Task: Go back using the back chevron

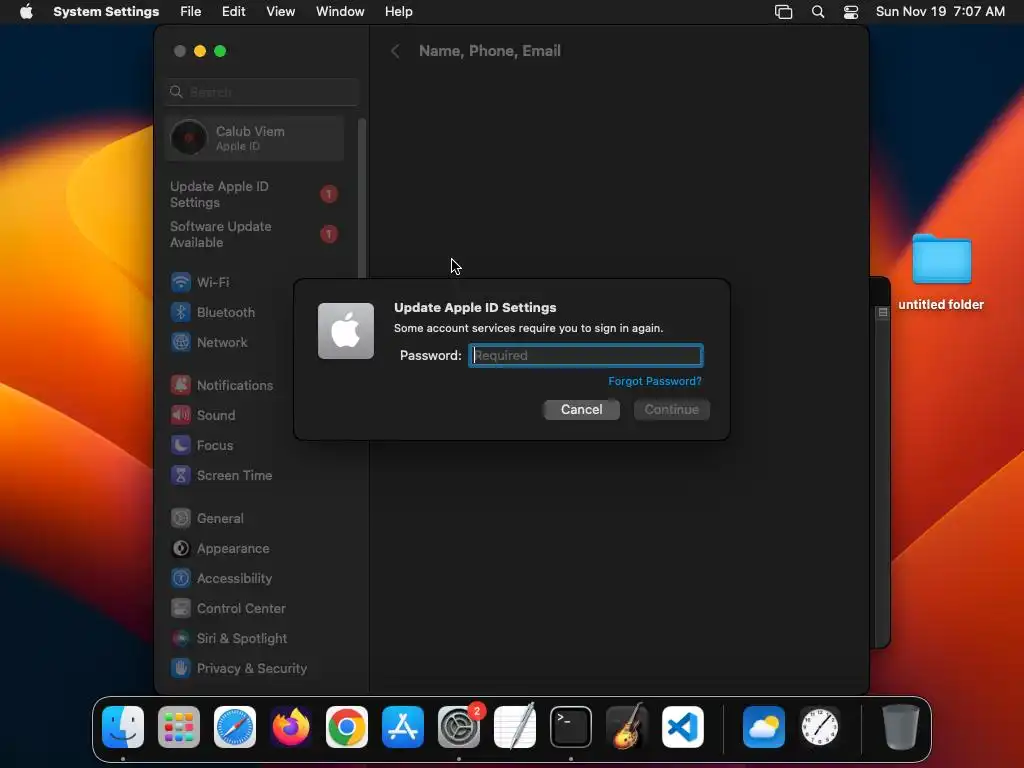Action: (x=395, y=51)
